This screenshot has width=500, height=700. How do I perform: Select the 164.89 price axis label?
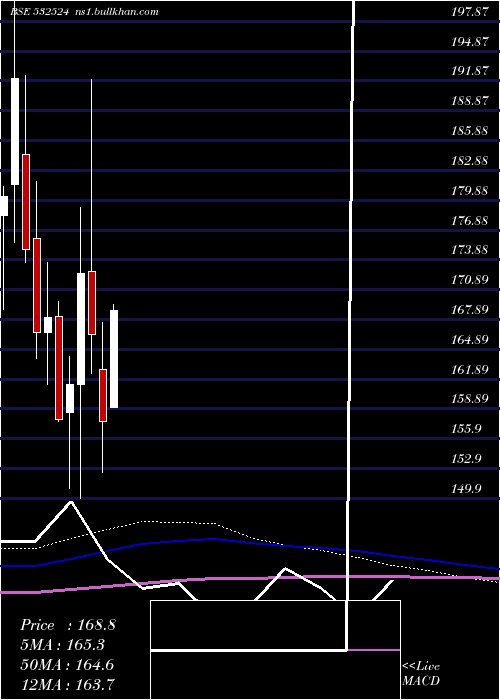469,340
